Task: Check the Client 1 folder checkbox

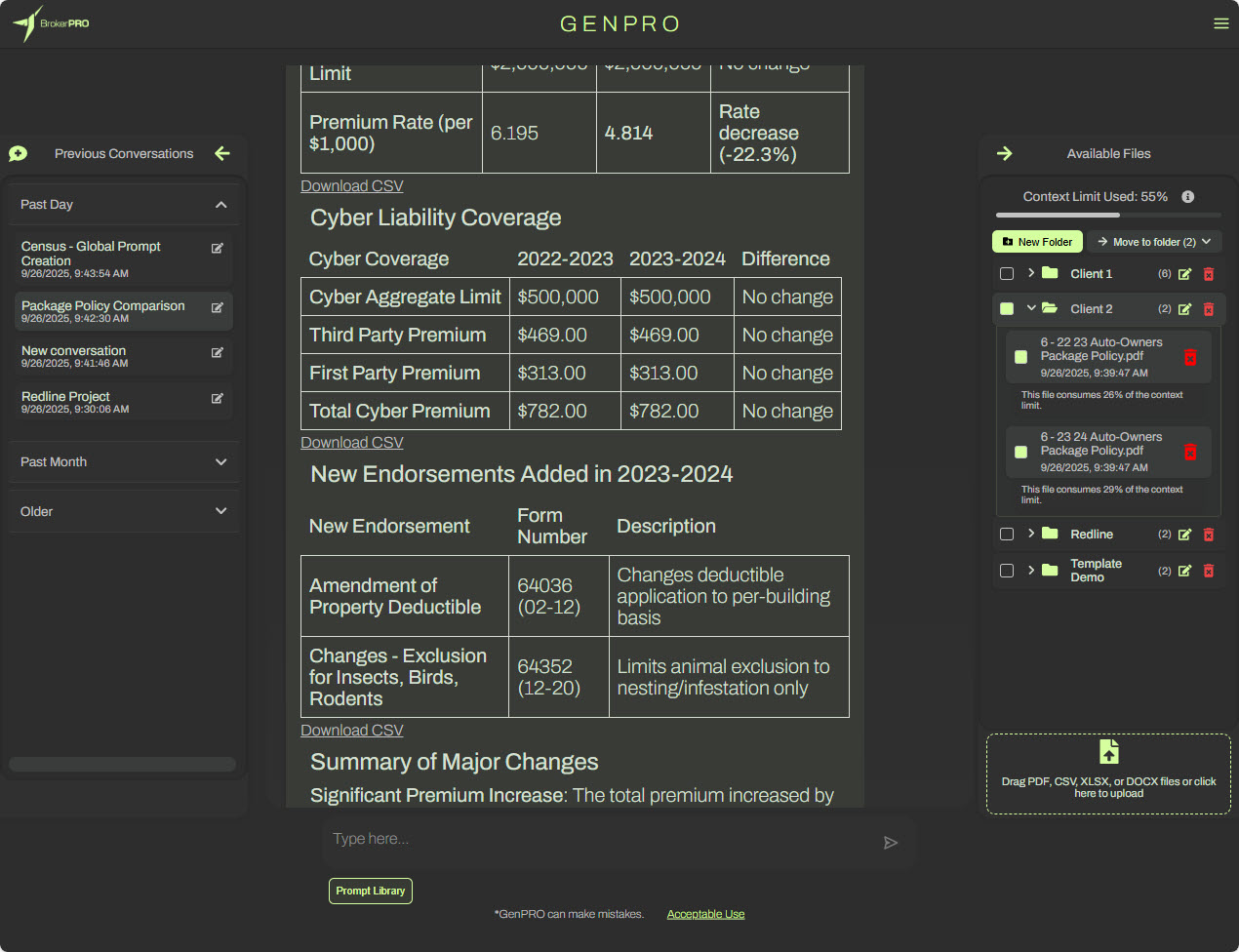Action: (x=1007, y=274)
